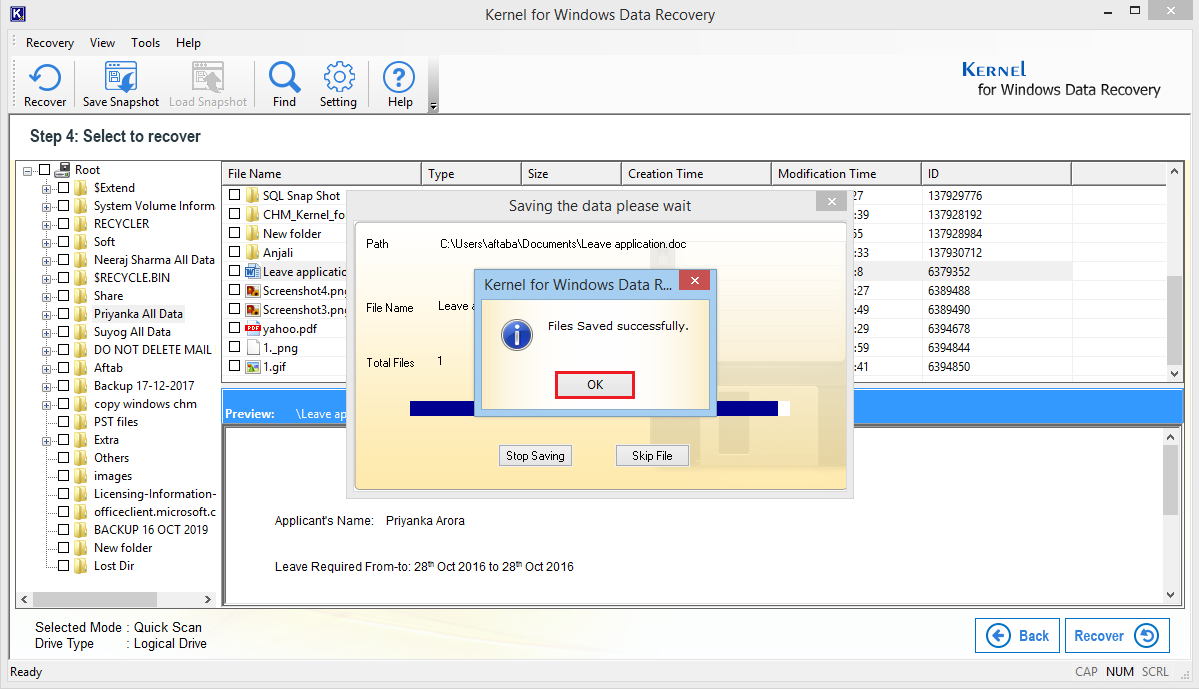Expand the Soft folder node
This screenshot has height=689, width=1199.
pos(47,243)
